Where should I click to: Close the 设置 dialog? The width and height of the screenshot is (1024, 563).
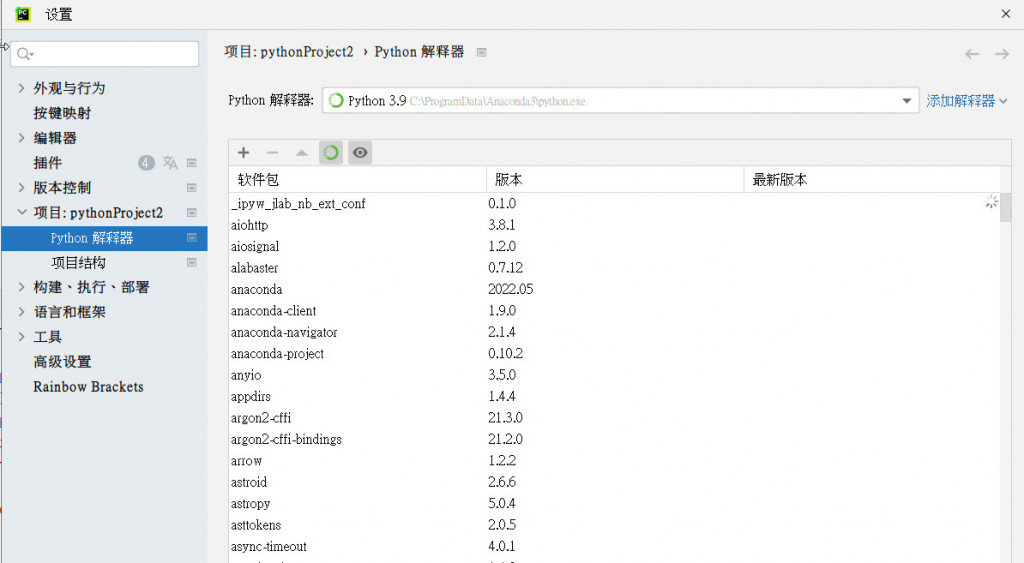[1006, 14]
